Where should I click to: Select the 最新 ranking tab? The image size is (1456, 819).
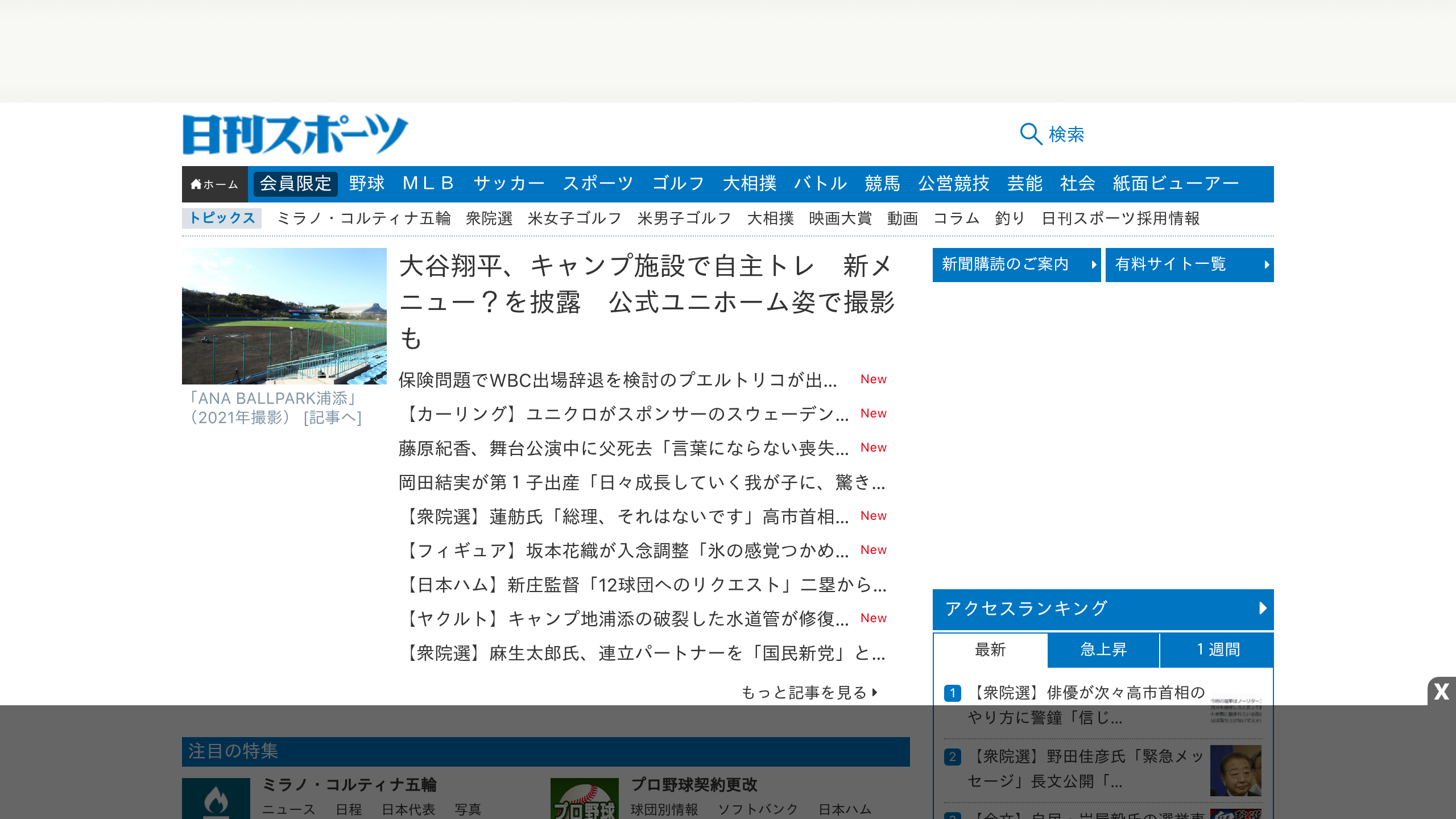coord(990,650)
